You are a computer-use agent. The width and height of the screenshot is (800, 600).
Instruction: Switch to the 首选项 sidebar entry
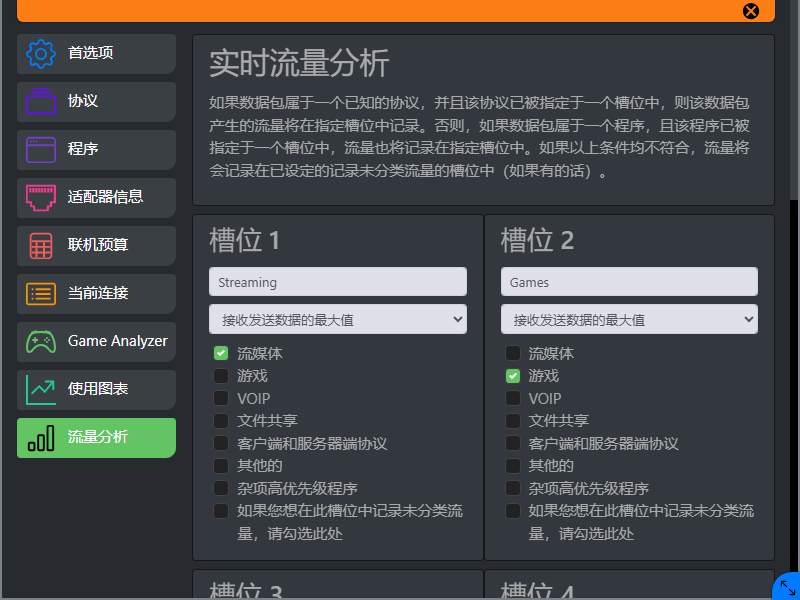click(x=41, y=53)
